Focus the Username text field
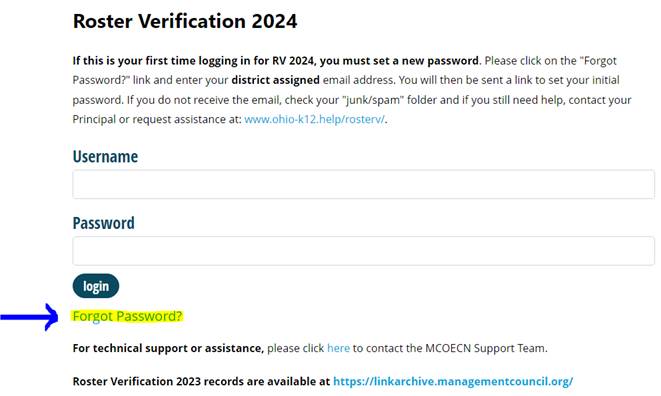Screen dimensions: 661x396 (x=363, y=184)
